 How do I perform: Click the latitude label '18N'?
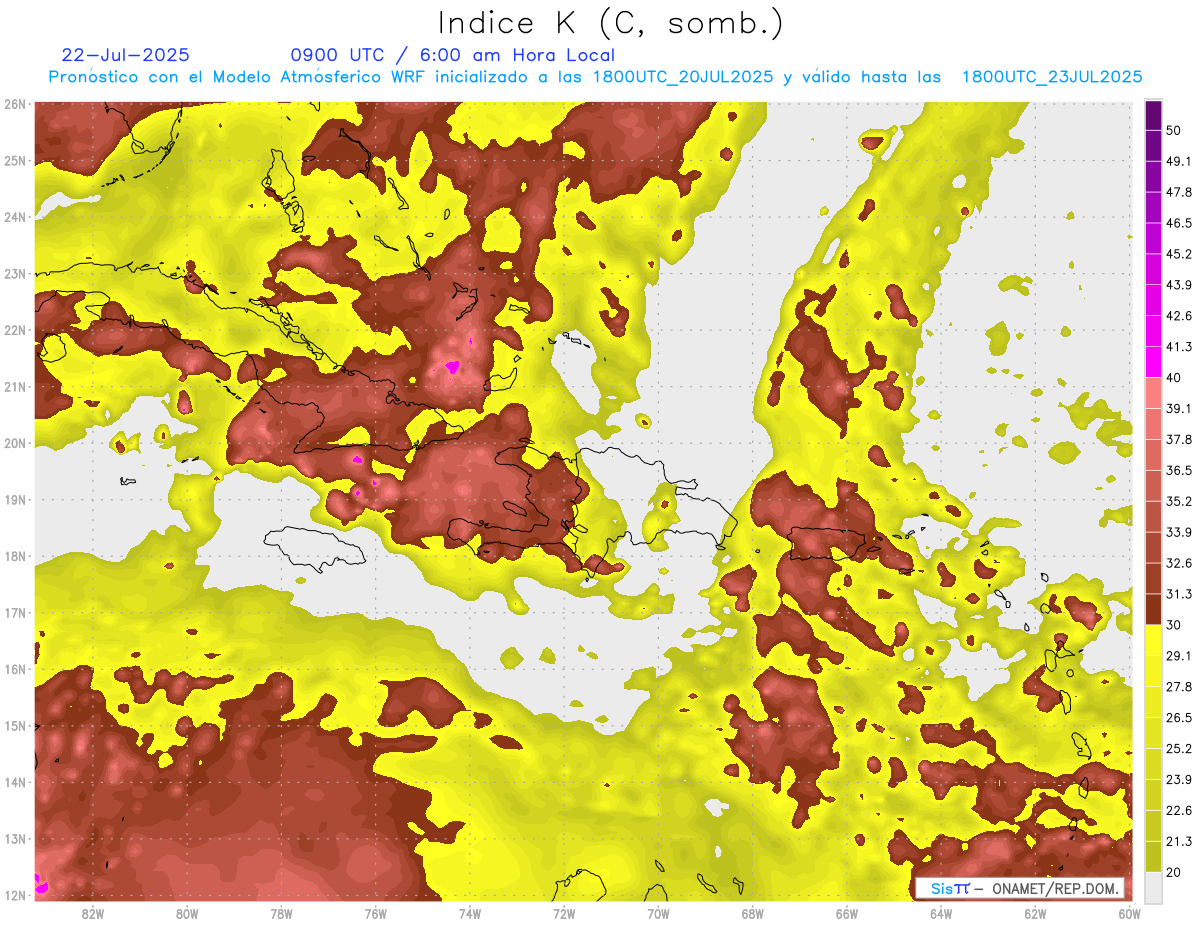click(15, 556)
